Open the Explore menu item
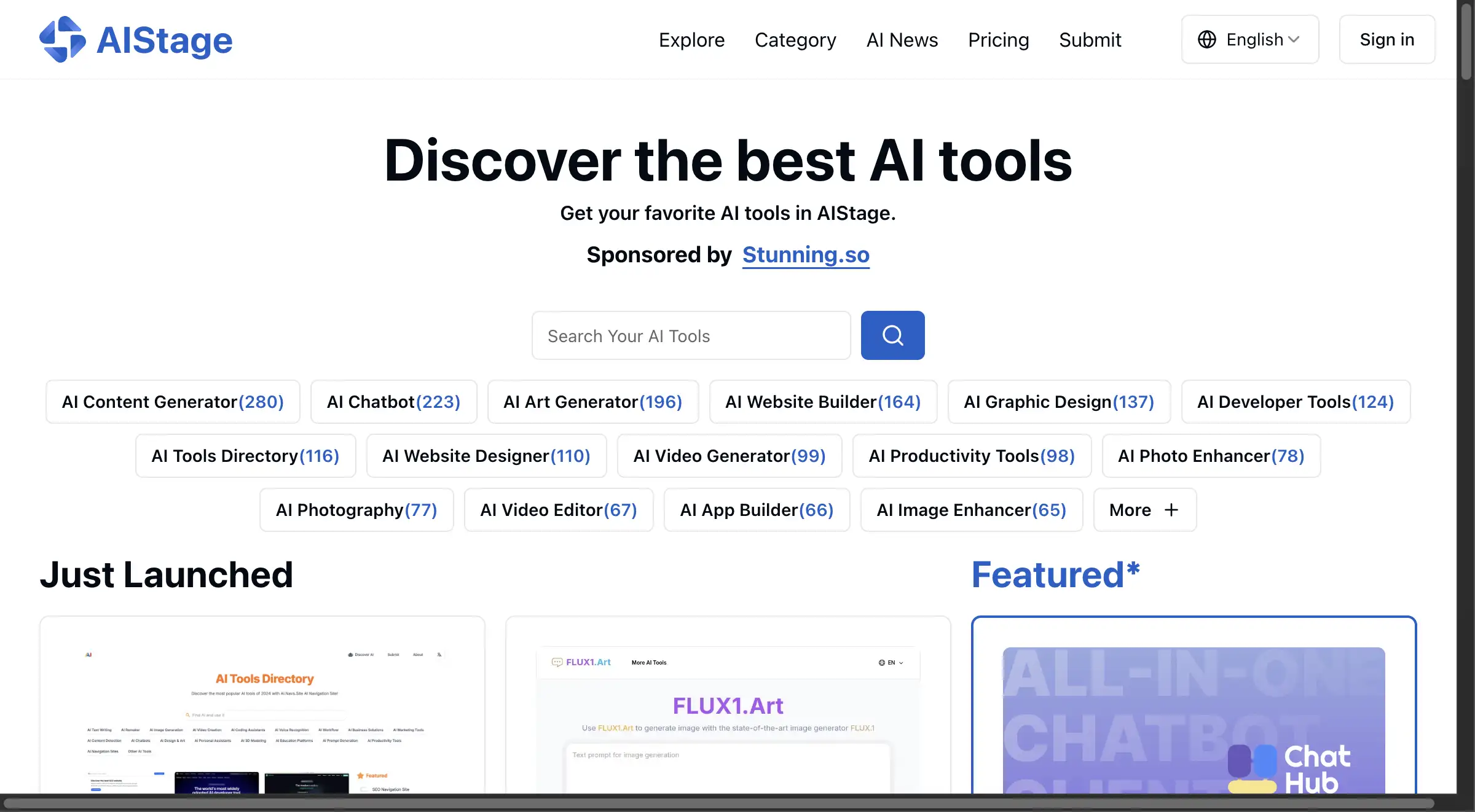 click(x=691, y=39)
